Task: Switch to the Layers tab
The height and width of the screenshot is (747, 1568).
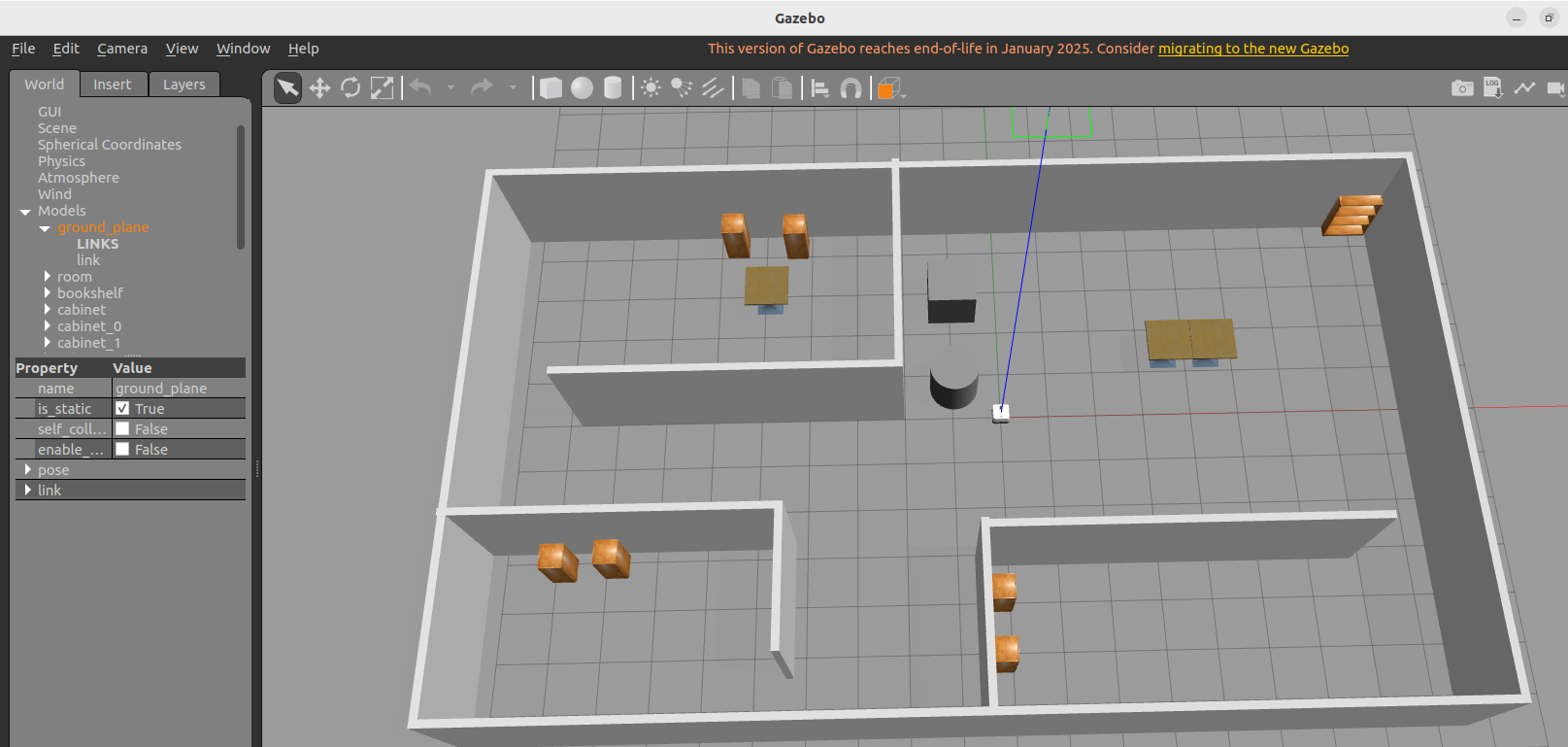Action: [183, 85]
